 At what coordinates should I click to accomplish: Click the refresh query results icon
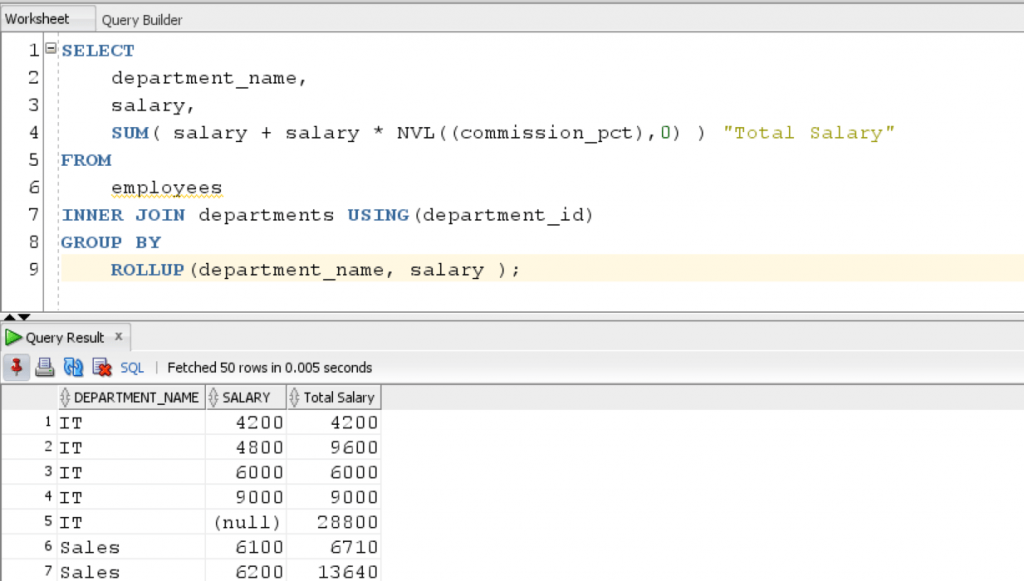(x=73, y=367)
